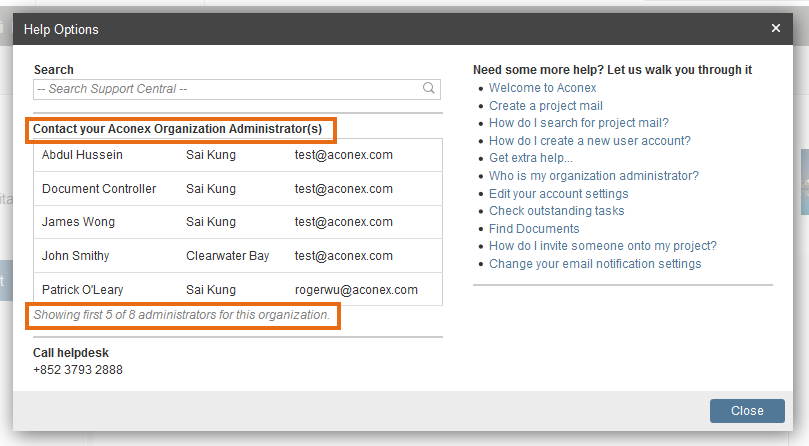This screenshot has height=446, width=809.
Task: Open Who is my organization administrator link
Action: [x=593, y=176]
